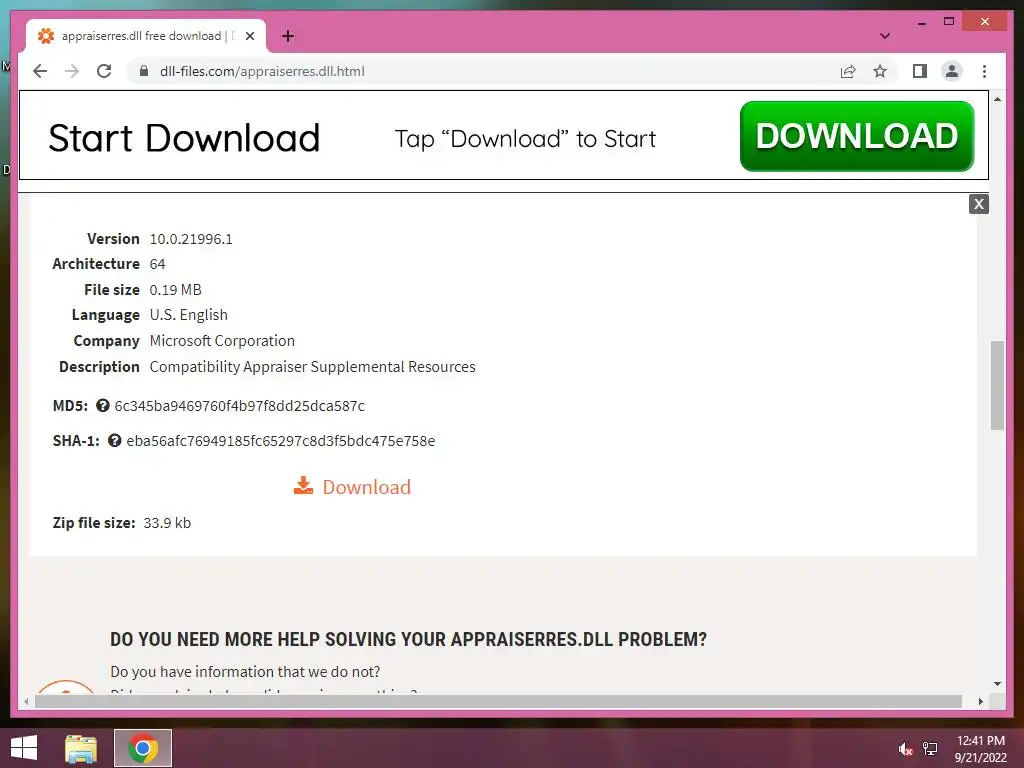Bookmark this page with the star
The image size is (1024, 768).
(x=880, y=71)
